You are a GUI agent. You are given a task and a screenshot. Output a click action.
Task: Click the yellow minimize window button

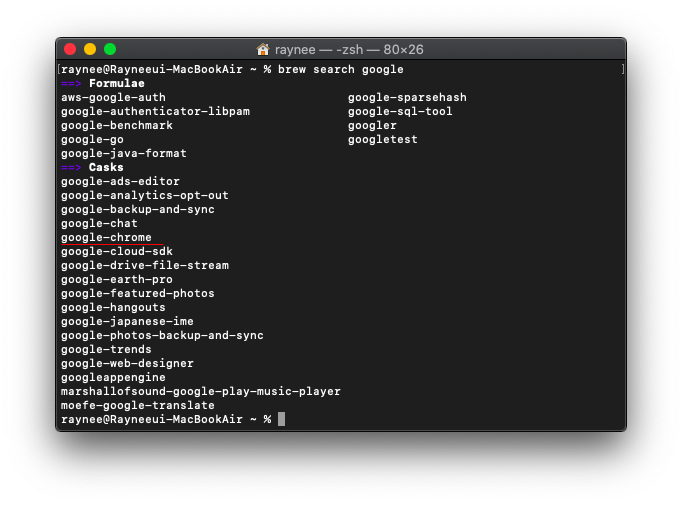point(90,49)
